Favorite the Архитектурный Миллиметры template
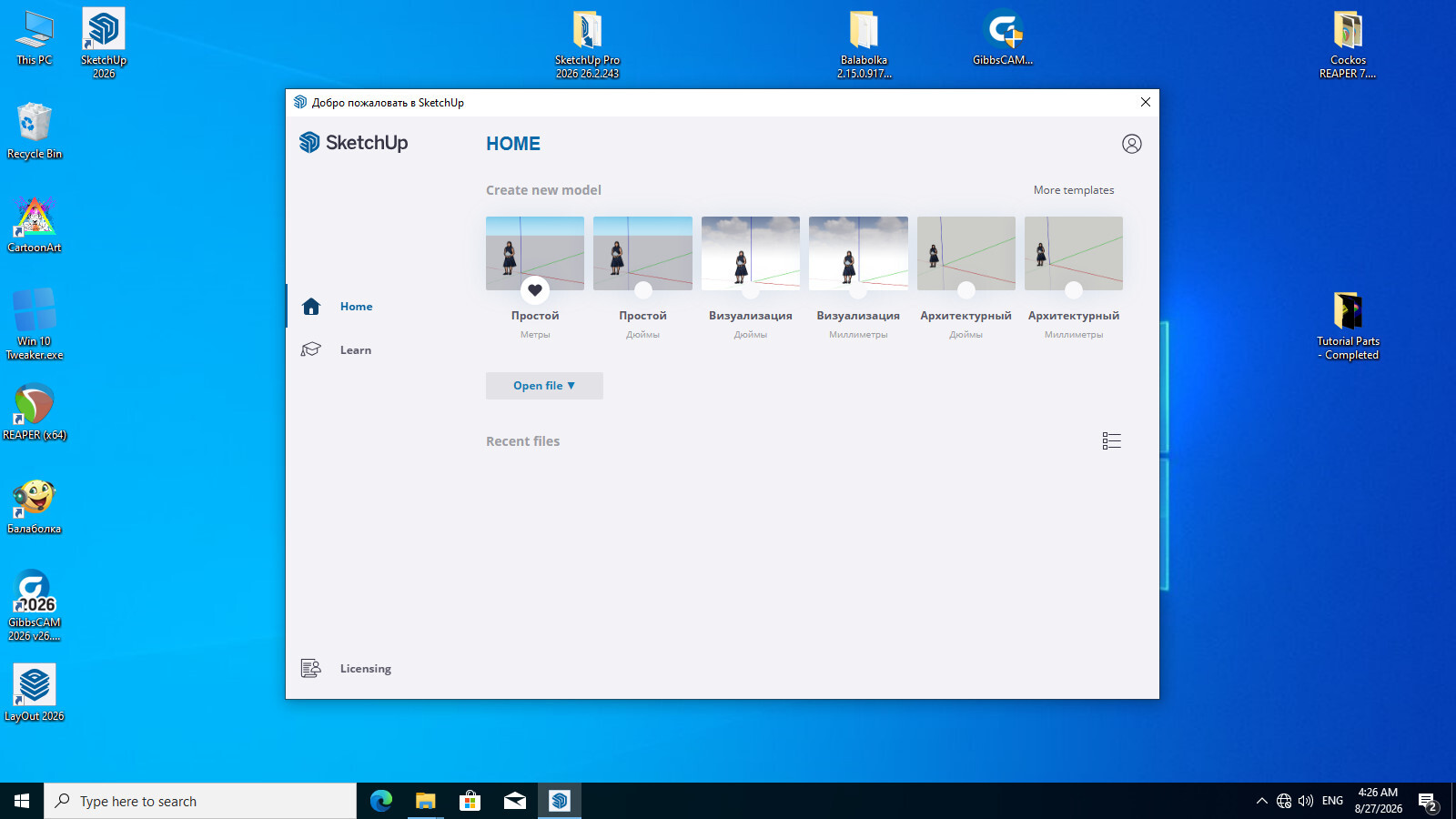 pos(1074,290)
